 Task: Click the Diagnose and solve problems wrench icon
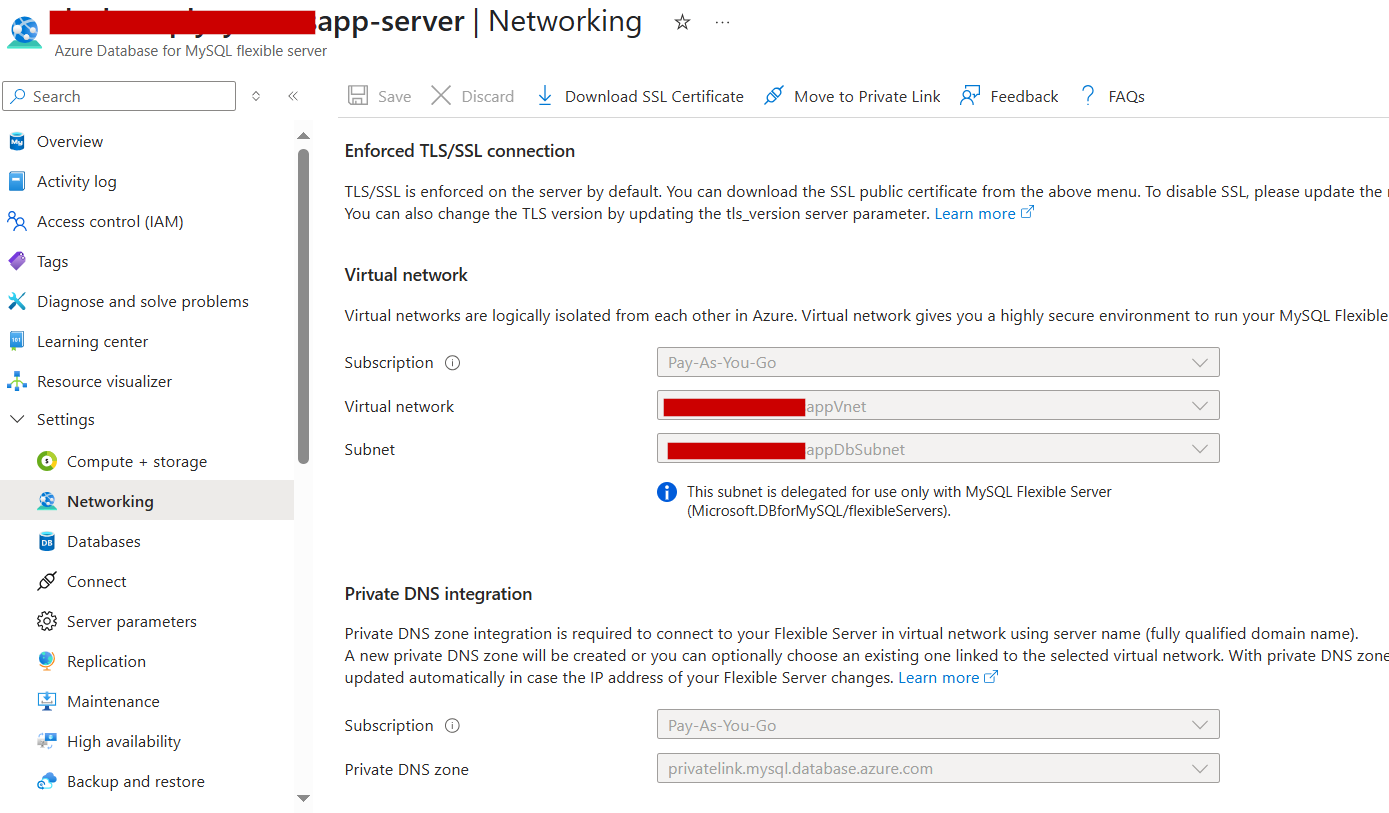click(x=17, y=302)
